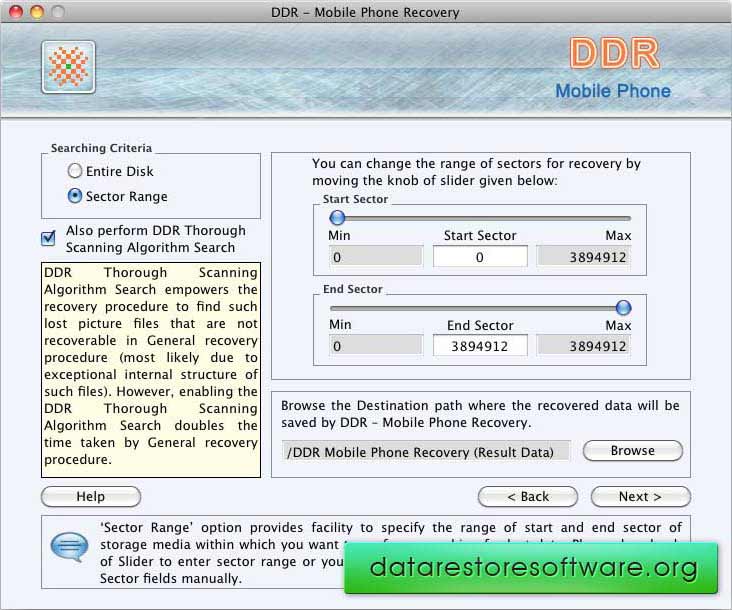The width and height of the screenshot is (732, 610).
Task: Click the Start Sector Max field 3894912
Action: pos(584,257)
